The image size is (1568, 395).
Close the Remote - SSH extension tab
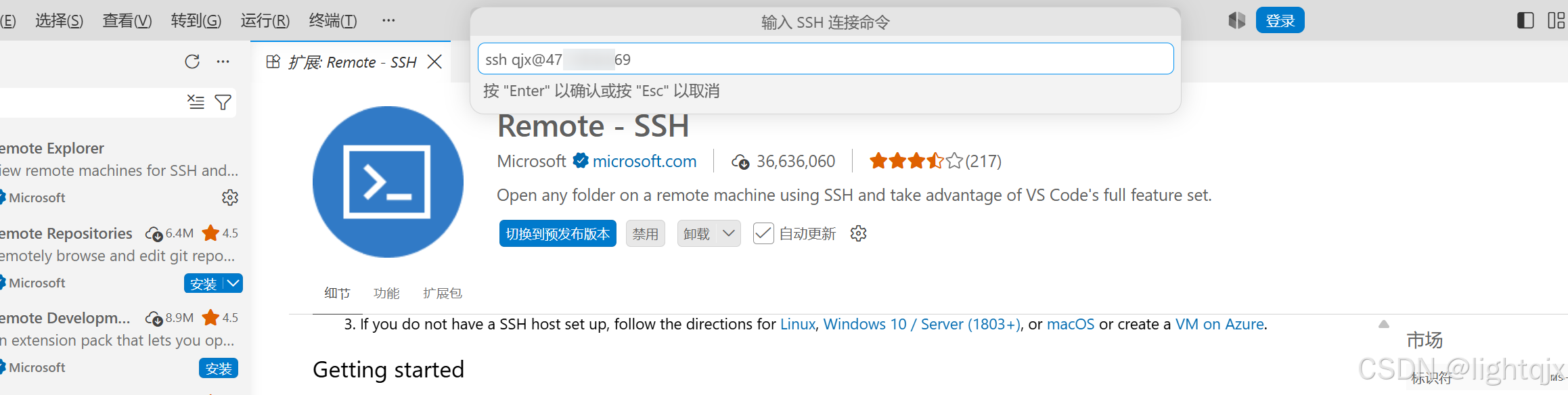point(435,62)
